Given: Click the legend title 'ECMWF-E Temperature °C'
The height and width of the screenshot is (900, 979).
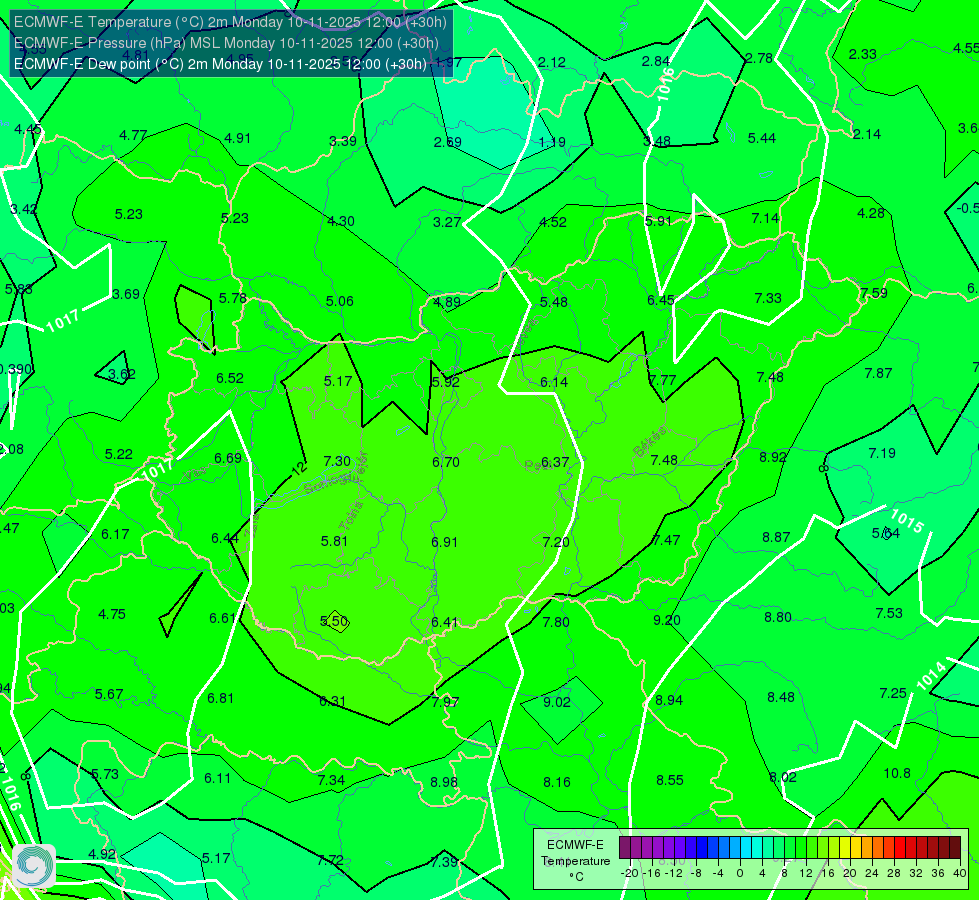Looking at the screenshot, I should coord(575,861).
